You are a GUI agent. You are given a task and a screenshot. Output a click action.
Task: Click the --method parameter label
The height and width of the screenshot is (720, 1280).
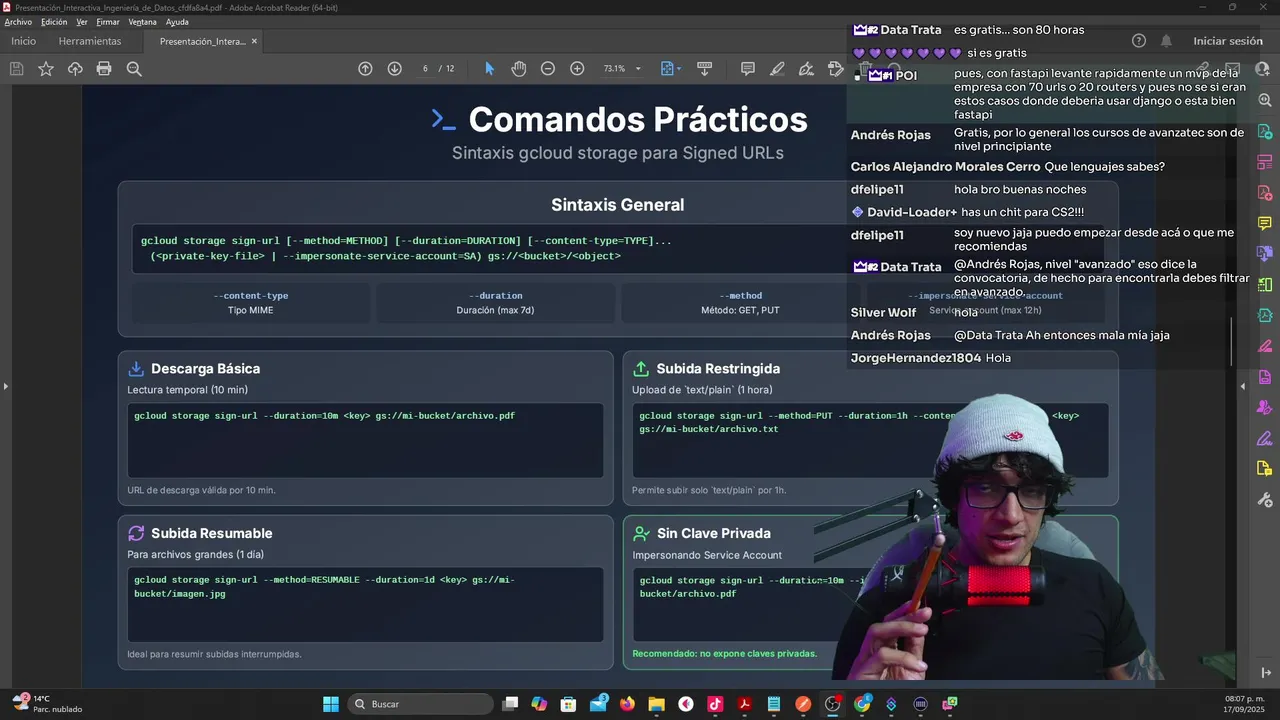pos(740,296)
